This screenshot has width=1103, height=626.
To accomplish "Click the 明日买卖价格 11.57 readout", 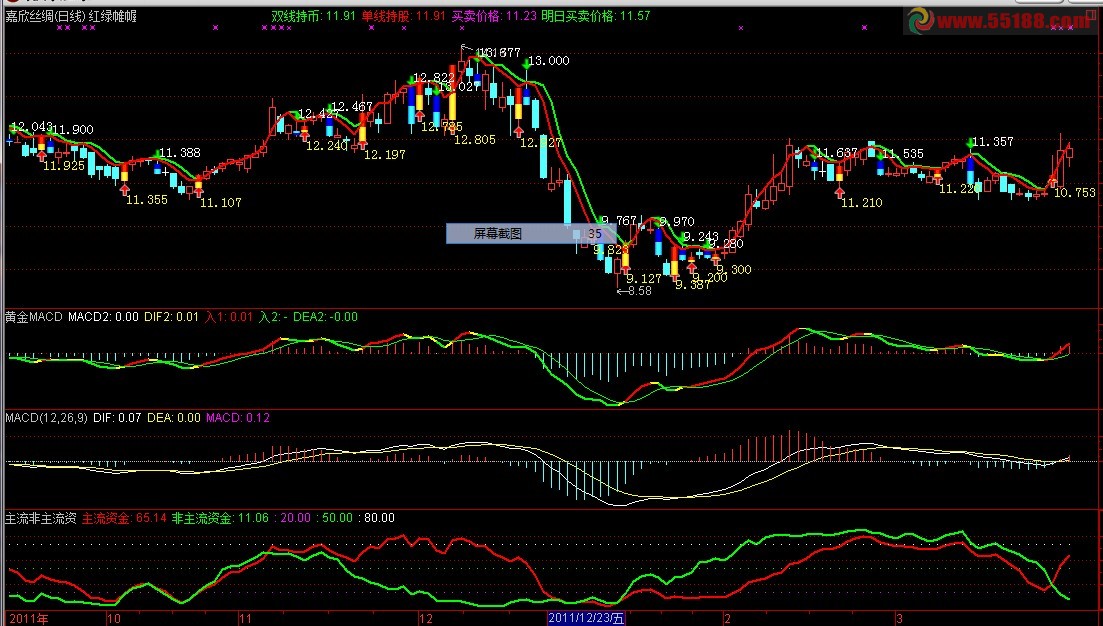I will click(x=596, y=15).
